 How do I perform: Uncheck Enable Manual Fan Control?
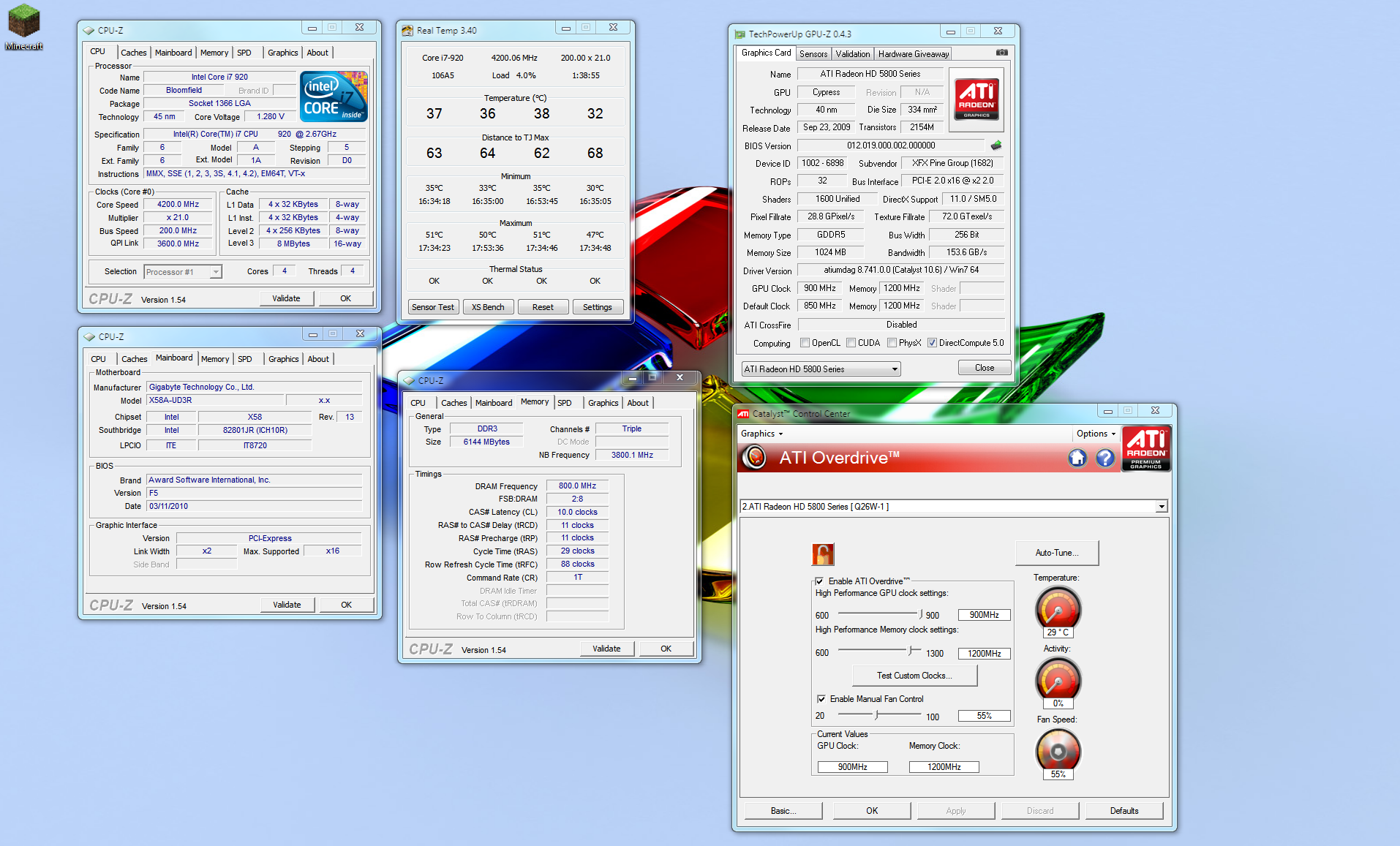click(x=821, y=699)
